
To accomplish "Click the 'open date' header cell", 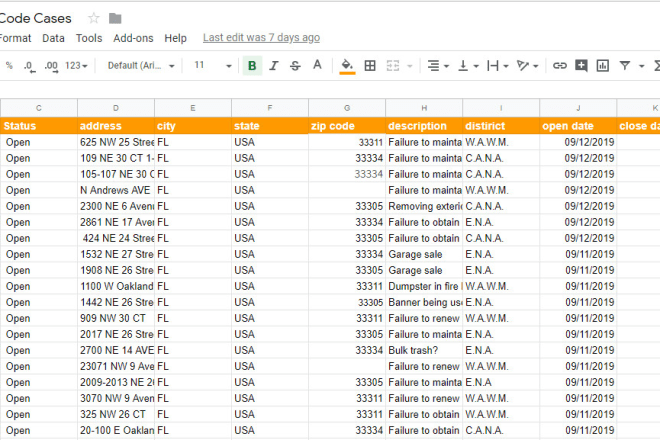I will coord(578,126).
